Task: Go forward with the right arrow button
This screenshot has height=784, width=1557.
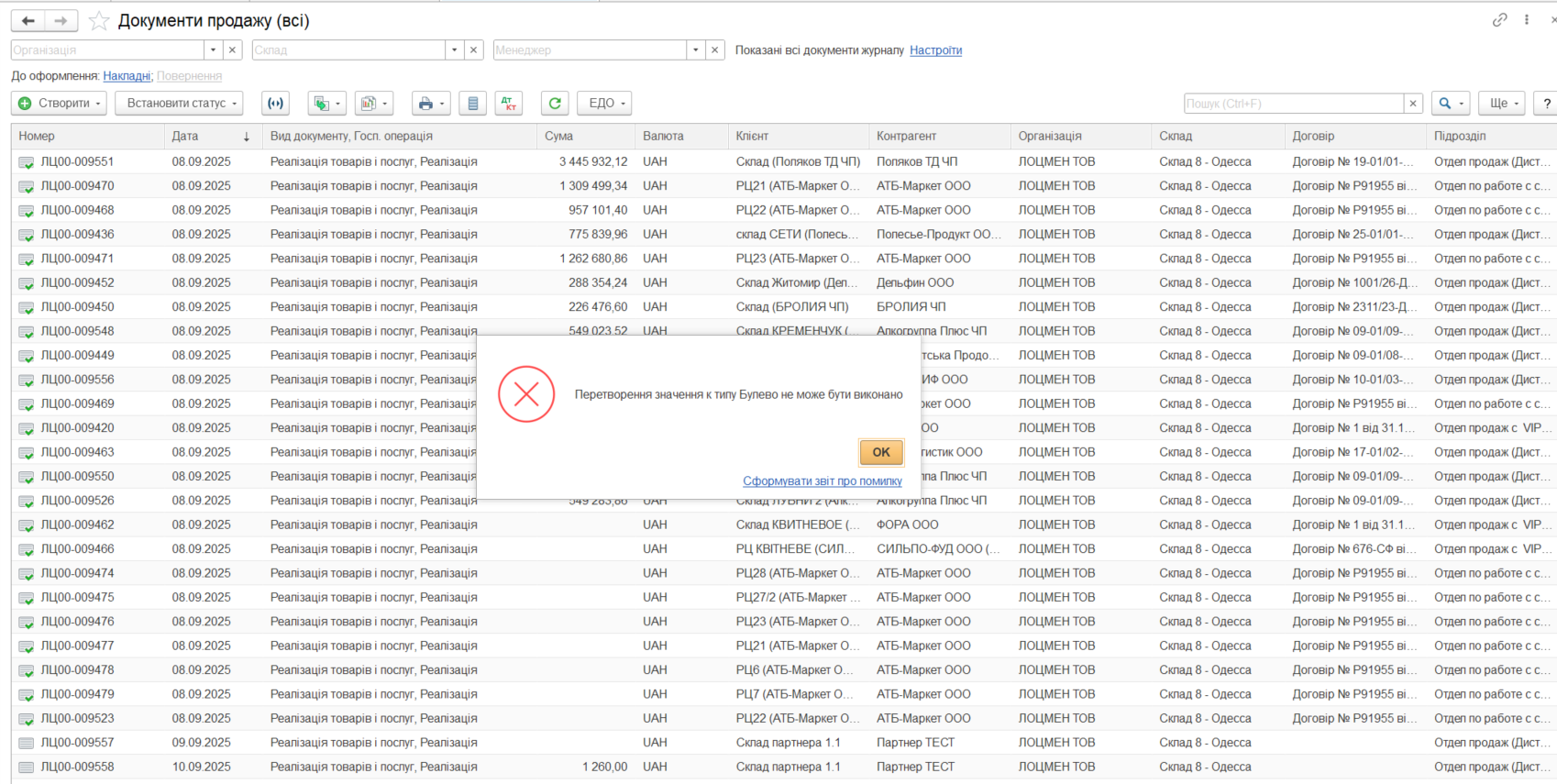Action: click(61, 20)
